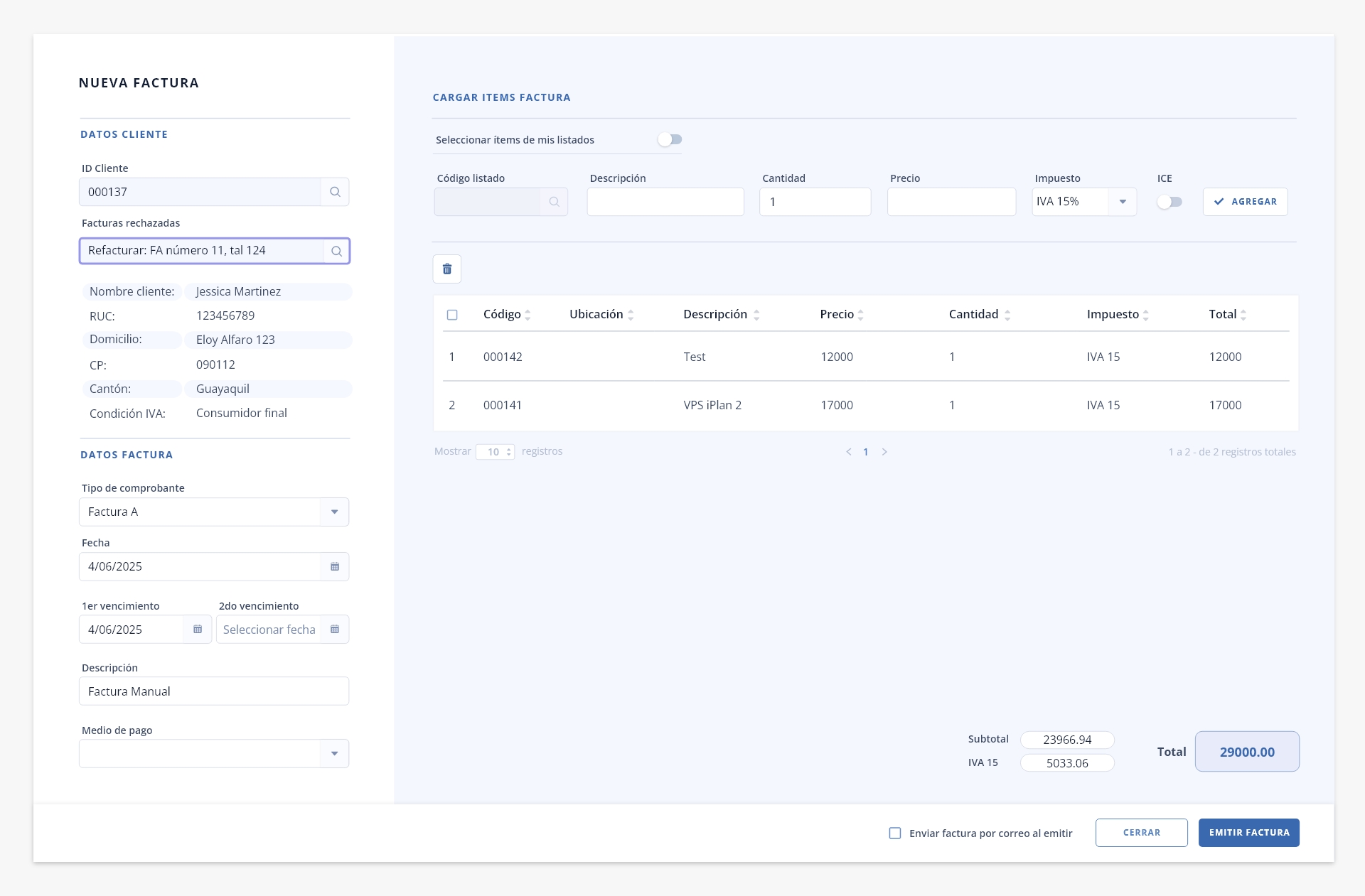1365x896 pixels.
Task: Open the calendar icon for Fecha field
Action: pyautogui.click(x=335, y=566)
